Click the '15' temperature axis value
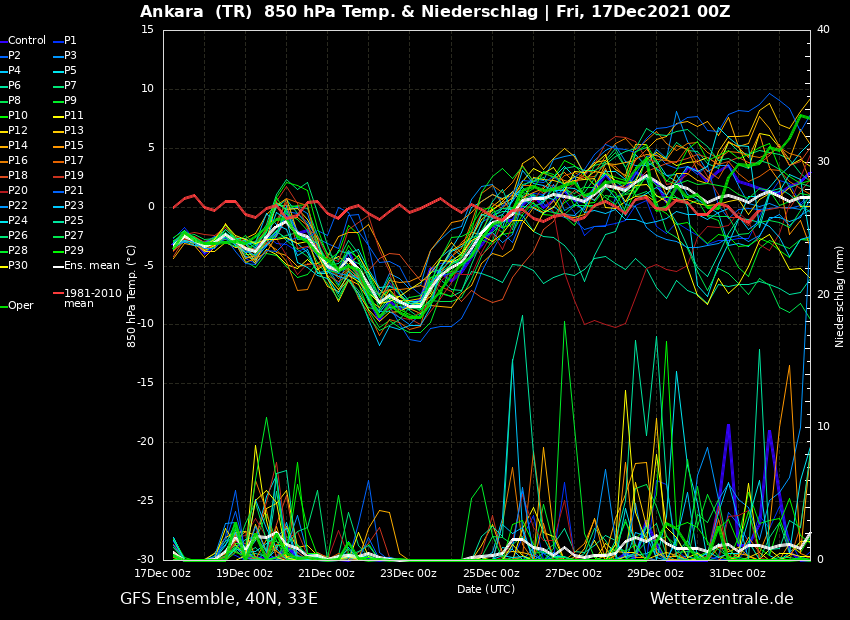The image size is (850, 620). click(147, 30)
